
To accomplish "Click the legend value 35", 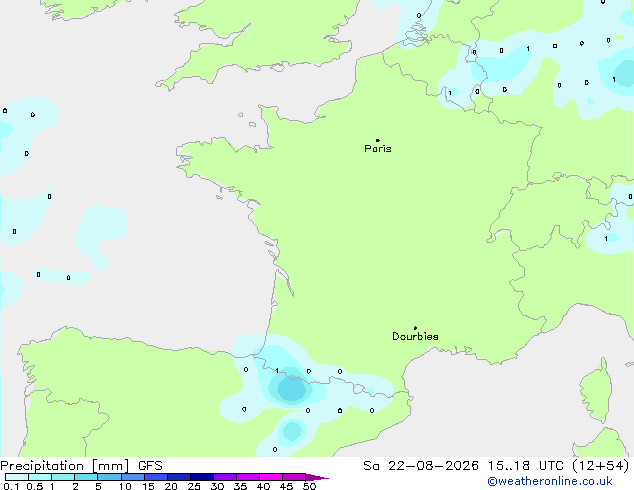I will [241, 486].
